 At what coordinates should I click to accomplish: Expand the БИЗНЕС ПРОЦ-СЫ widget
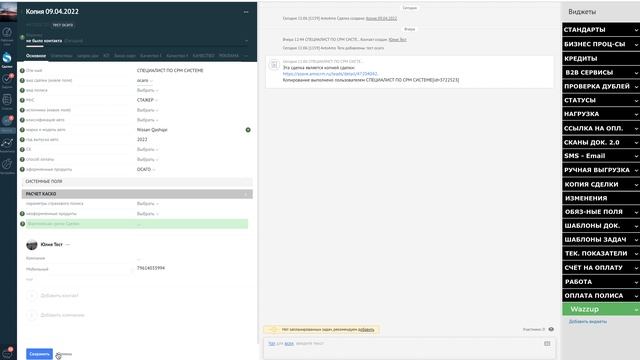pyautogui.click(x=601, y=44)
